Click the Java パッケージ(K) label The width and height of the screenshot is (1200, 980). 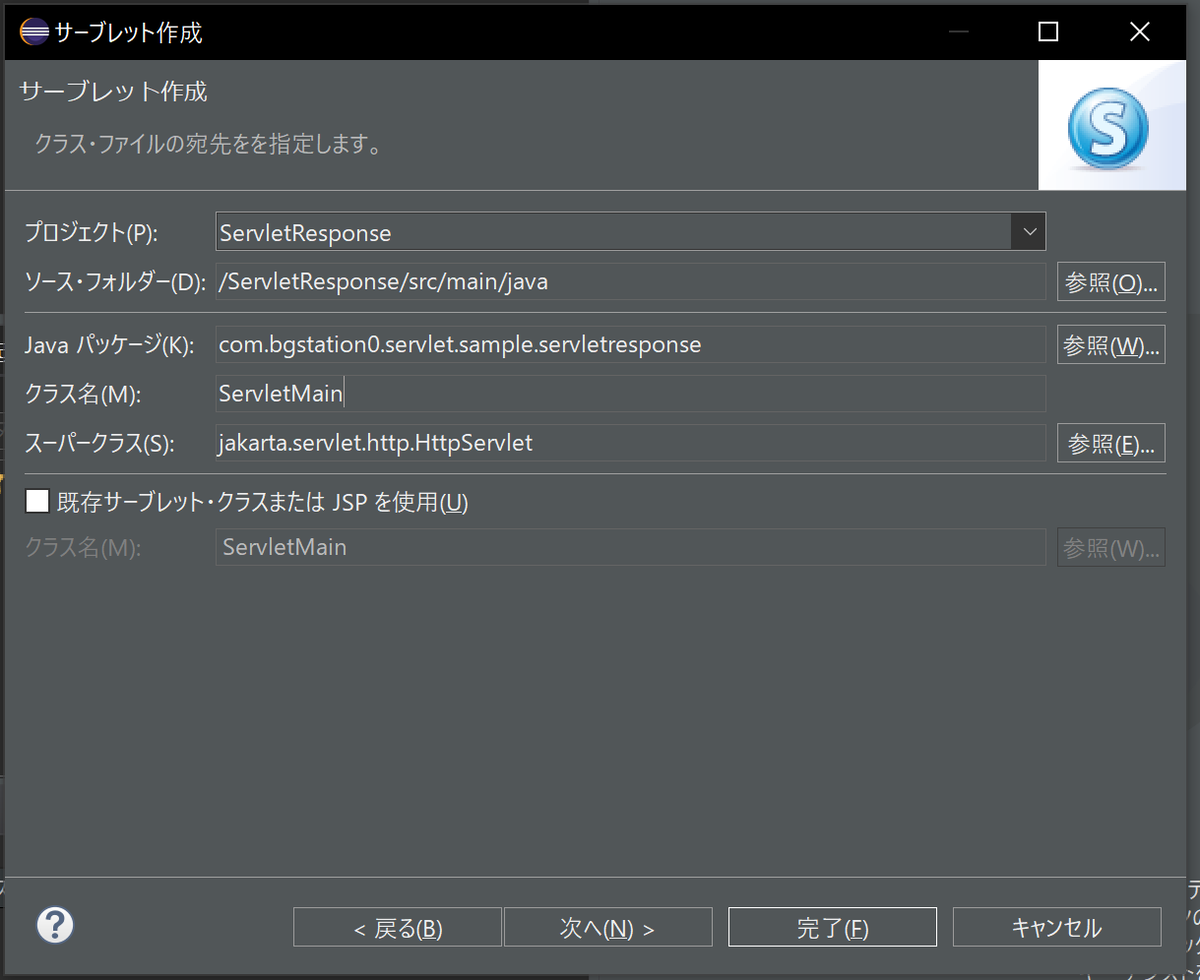(107, 346)
